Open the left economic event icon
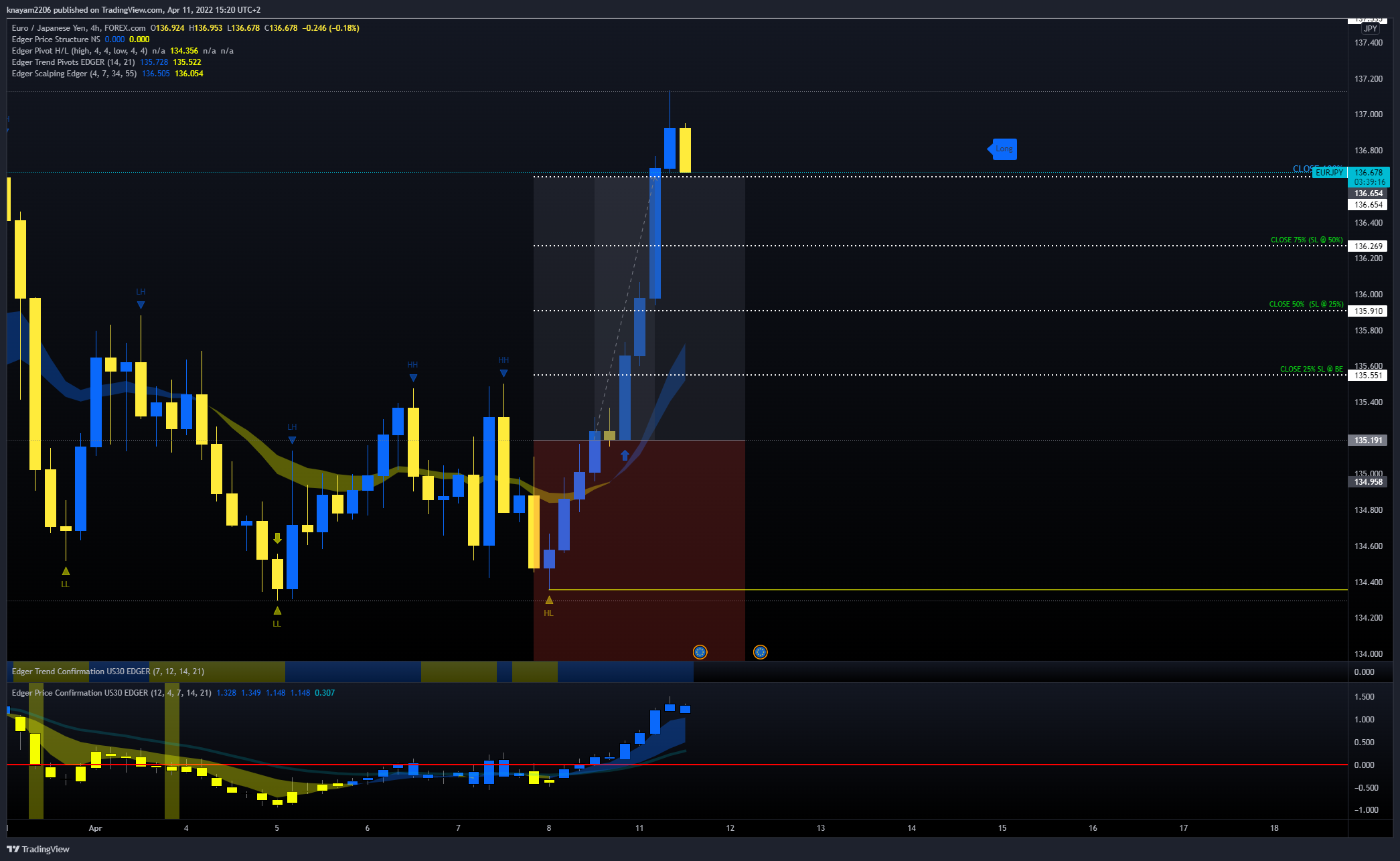The width and height of the screenshot is (1400, 861). [x=700, y=652]
